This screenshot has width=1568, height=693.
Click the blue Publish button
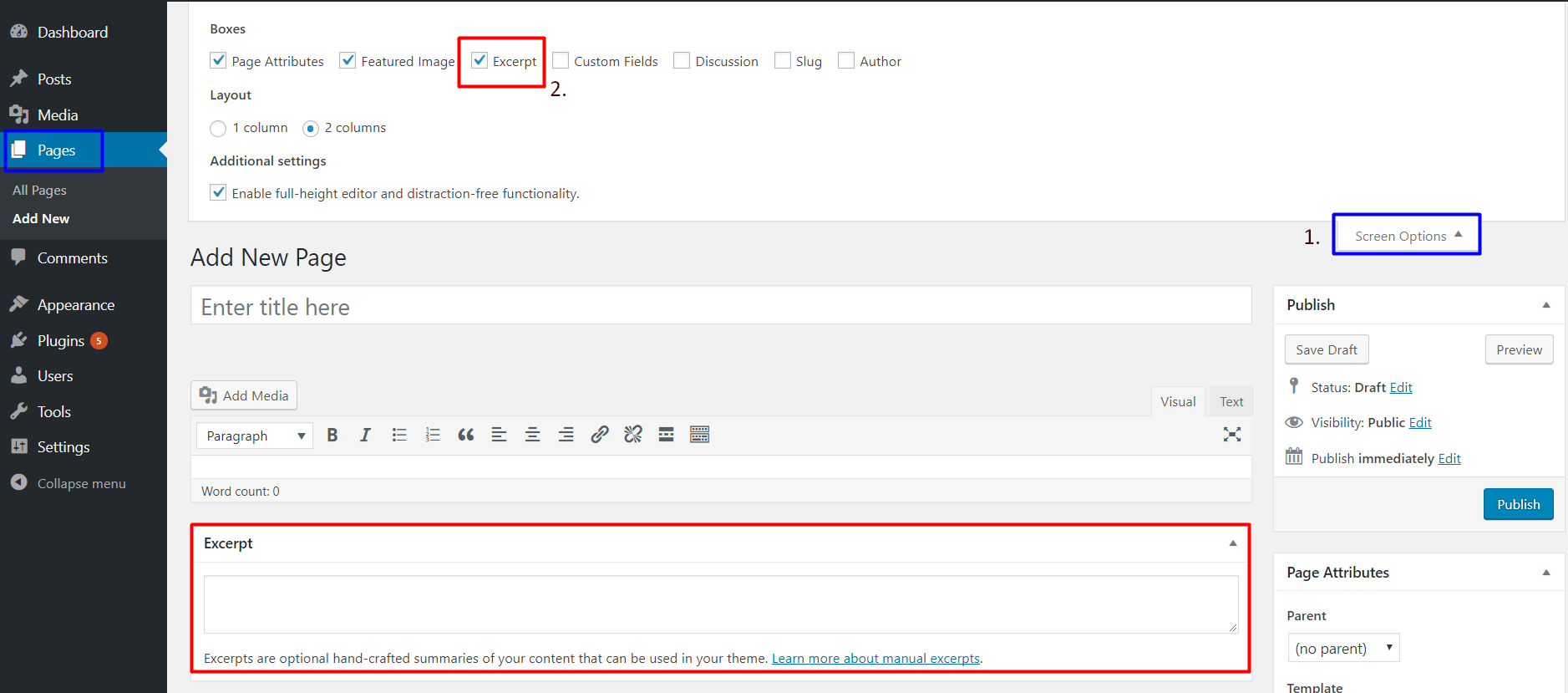point(1518,504)
